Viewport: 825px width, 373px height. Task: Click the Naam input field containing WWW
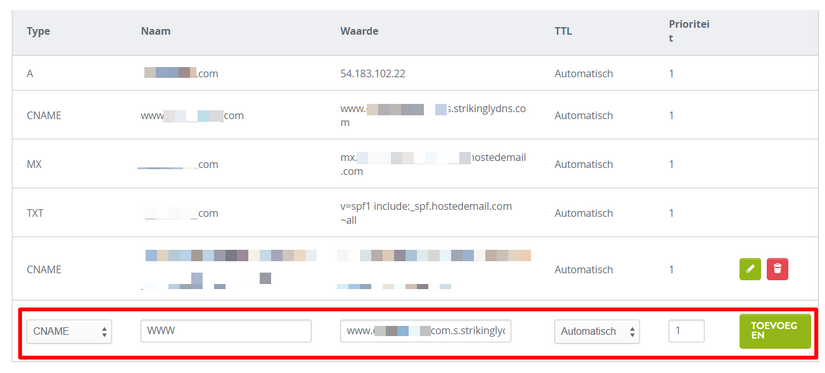pos(226,331)
